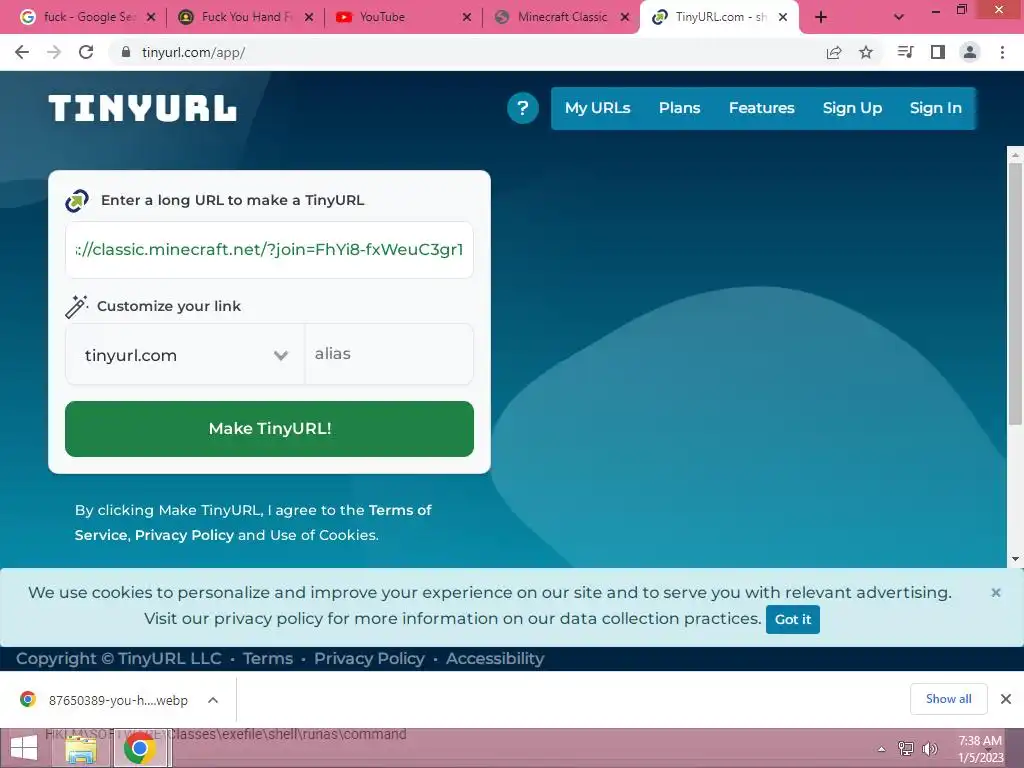Click the link icon beside Enter a long URL
Image resolution: width=1024 pixels, height=768 pixels.
77,200
